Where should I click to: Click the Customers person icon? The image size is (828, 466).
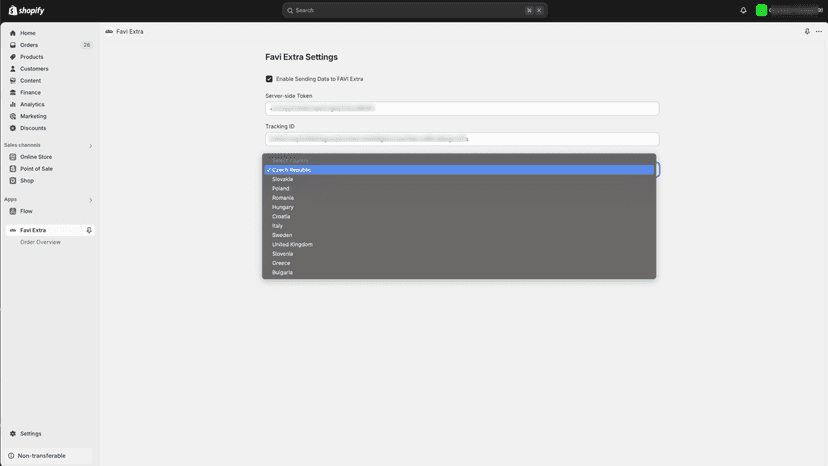click(x=13, y=69)
